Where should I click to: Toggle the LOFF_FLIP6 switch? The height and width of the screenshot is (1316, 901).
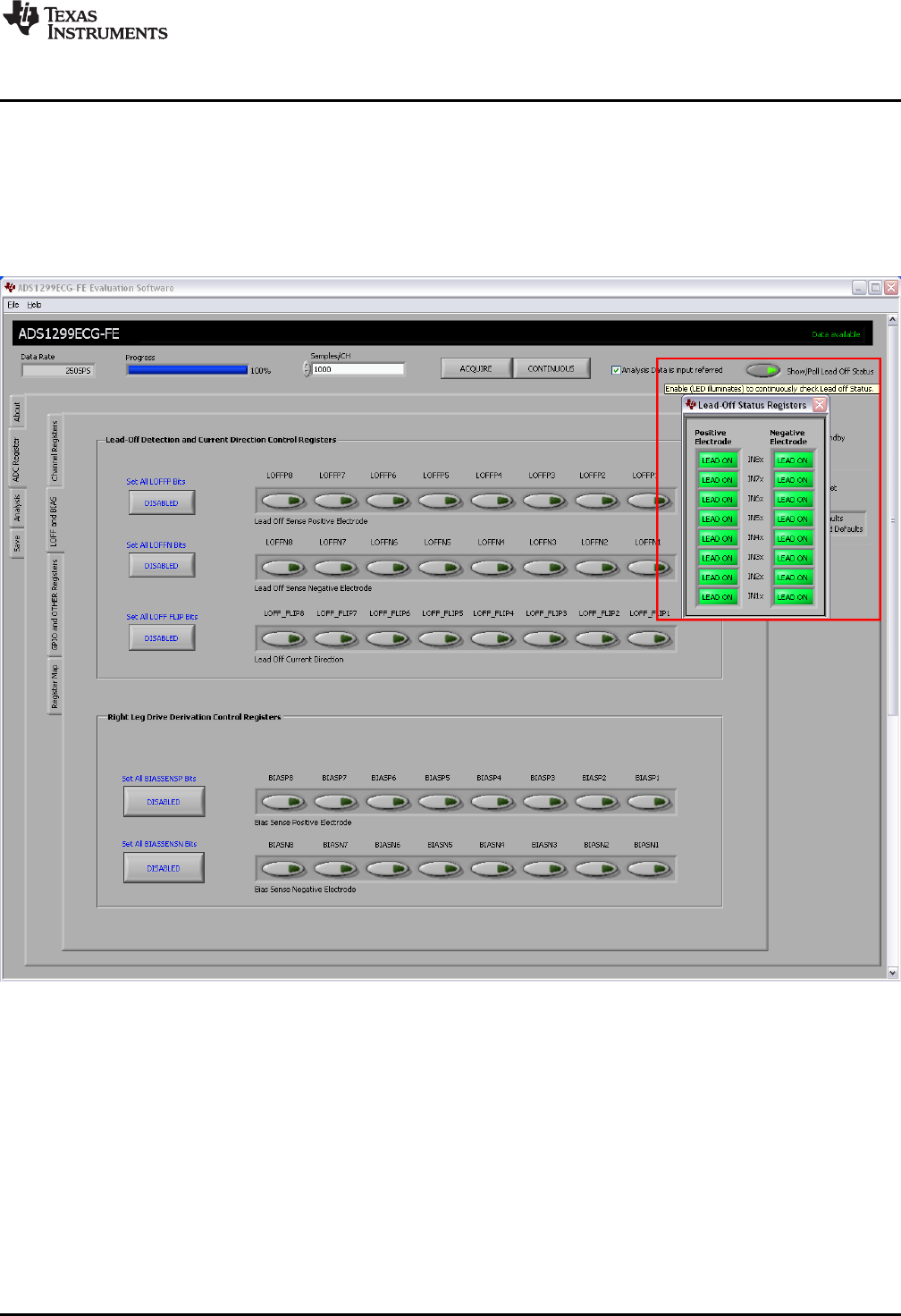(389, 638)
